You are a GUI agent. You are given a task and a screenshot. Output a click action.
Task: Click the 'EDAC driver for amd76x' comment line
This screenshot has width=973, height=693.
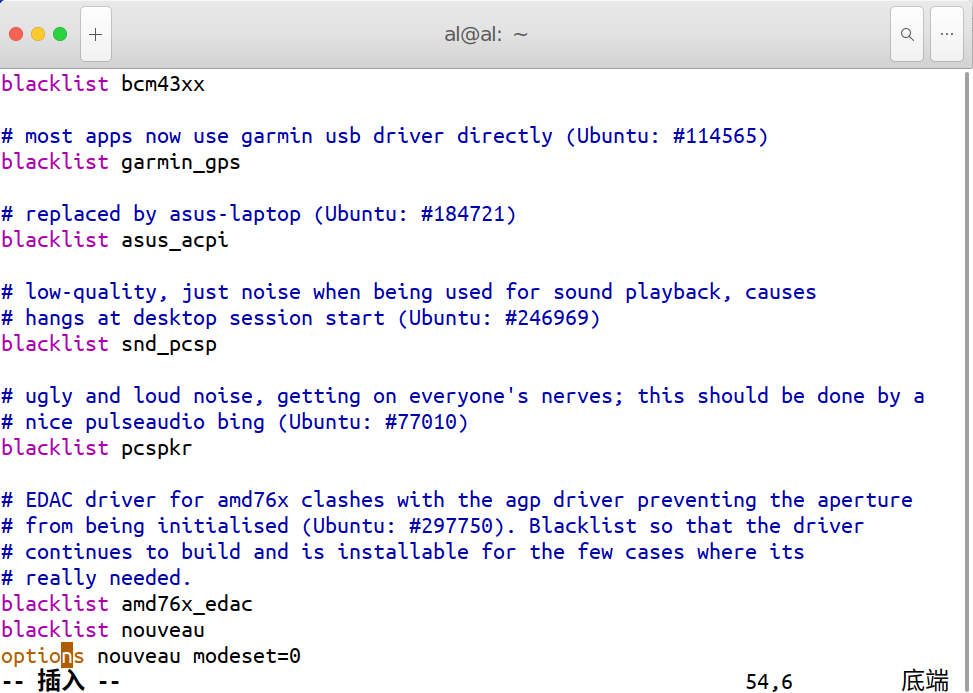pyautogui.click(x=457, y=500)
